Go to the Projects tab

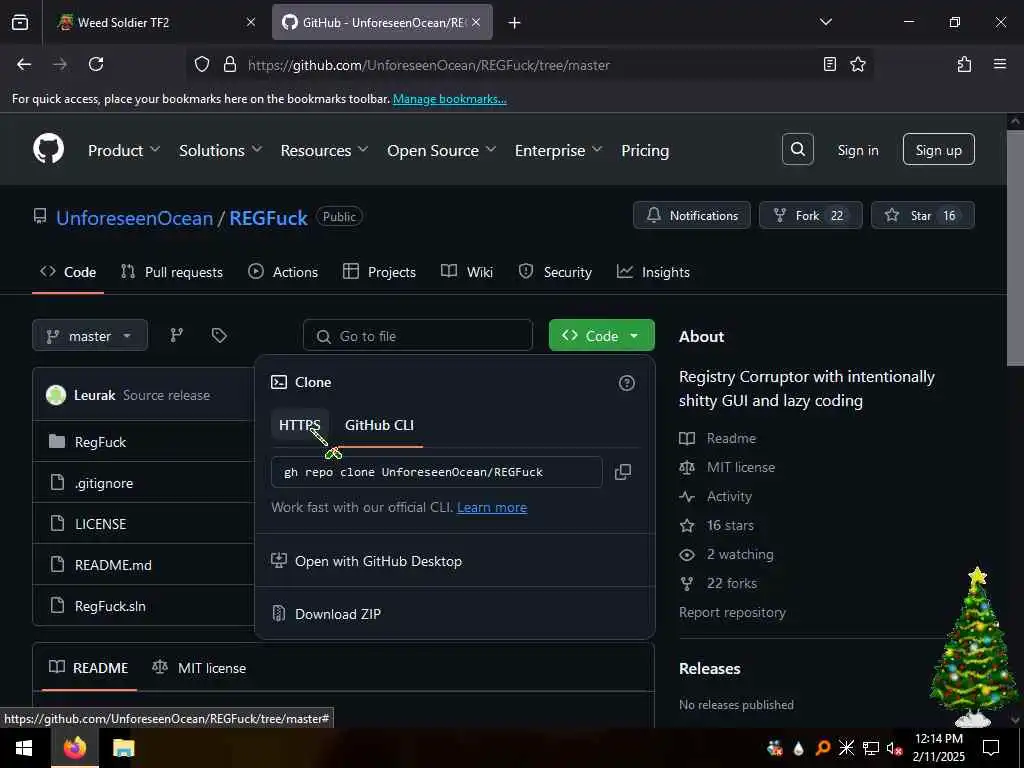[x=379, y=272]
